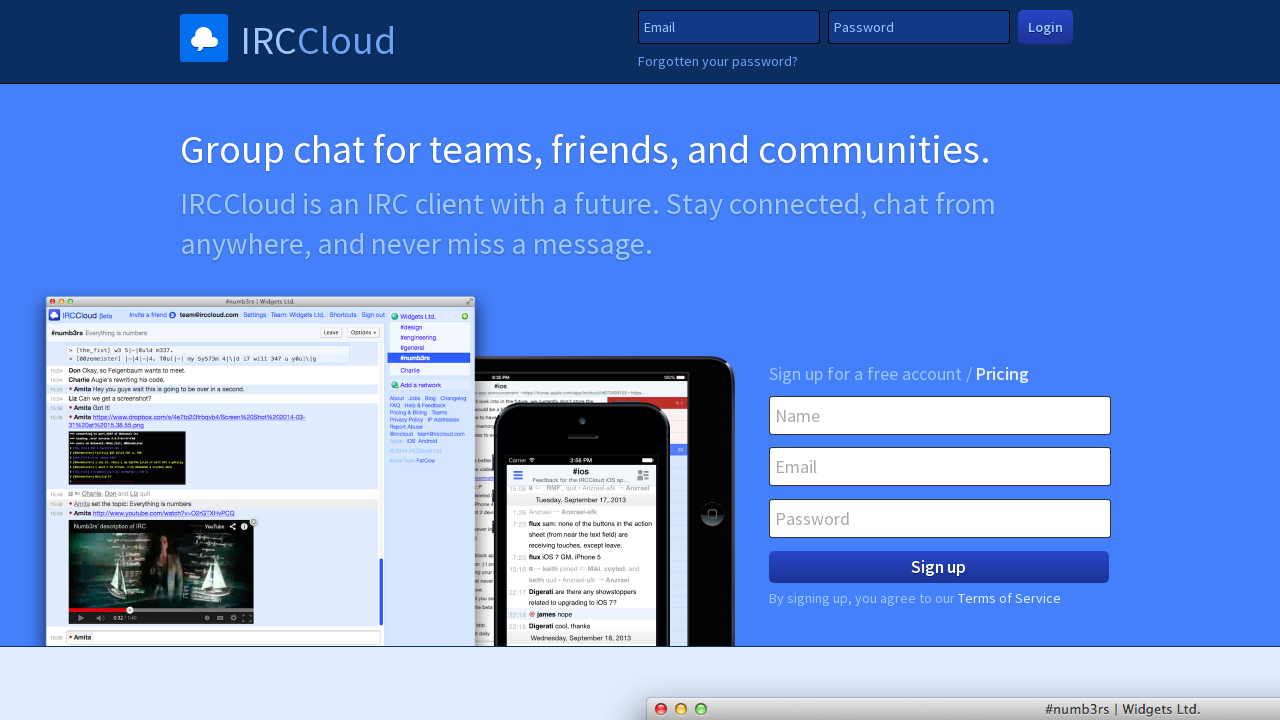
Task: Click the text "Sign up for a free account"
Action: pos(866,374)
